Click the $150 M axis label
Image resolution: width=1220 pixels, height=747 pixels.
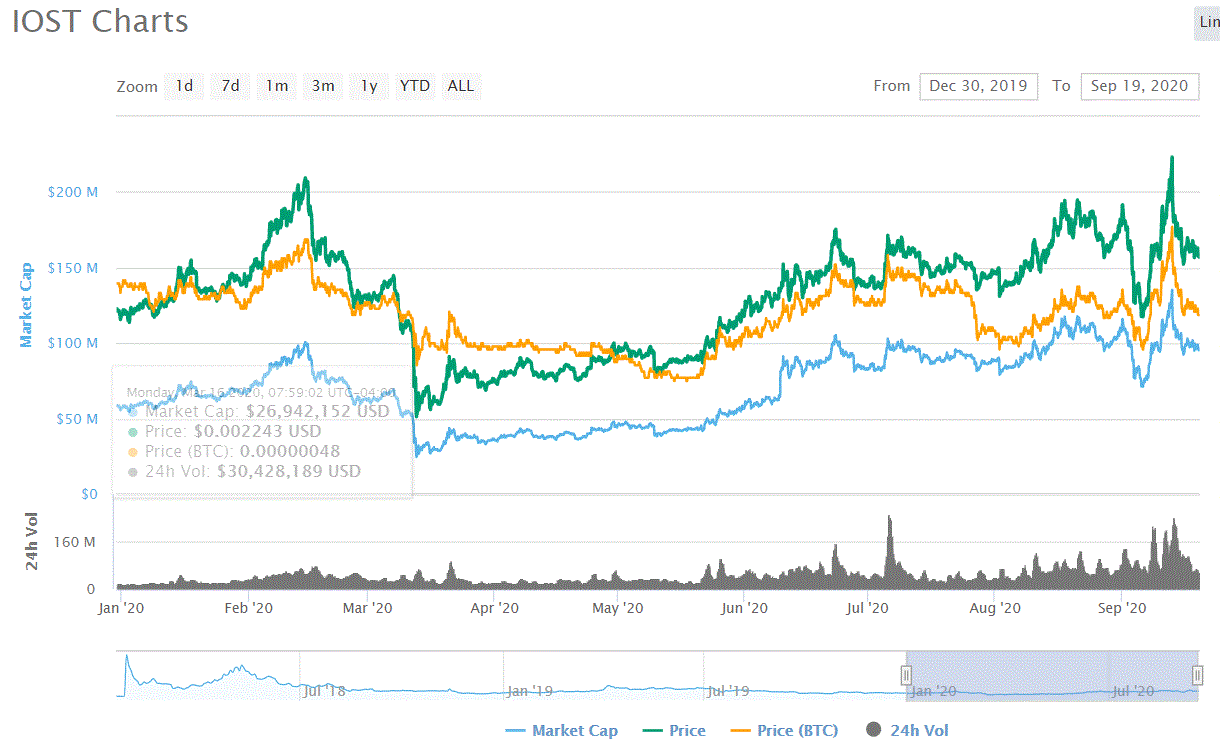click(72, 268)
